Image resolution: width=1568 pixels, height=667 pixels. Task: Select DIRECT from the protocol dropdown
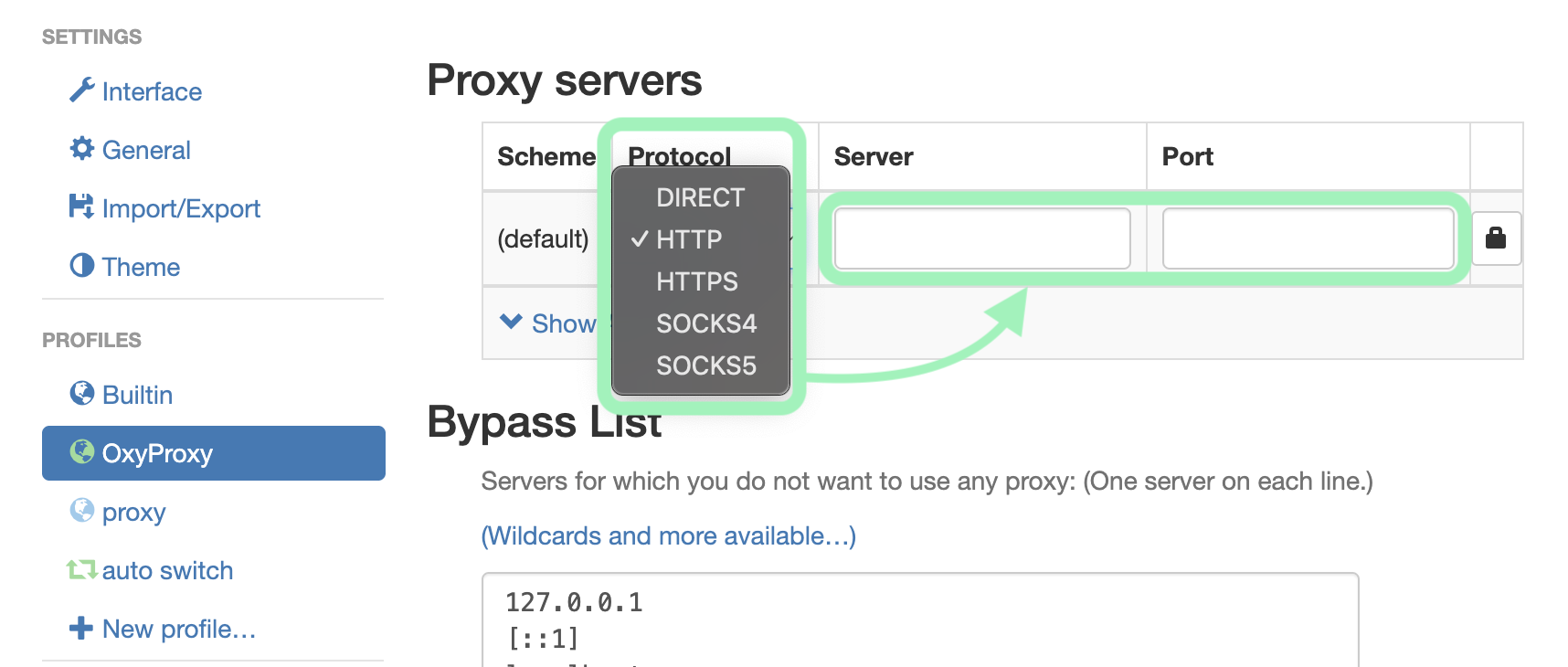click(x=700, y=197)
